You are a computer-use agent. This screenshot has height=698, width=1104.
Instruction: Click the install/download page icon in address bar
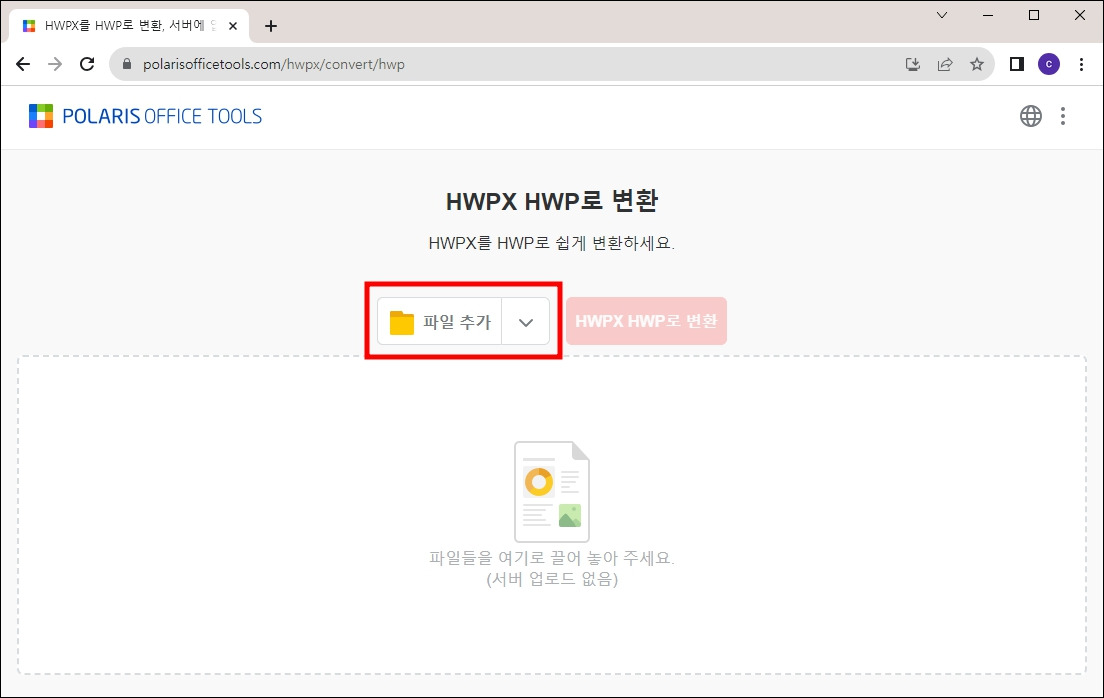tap(912, 63)
